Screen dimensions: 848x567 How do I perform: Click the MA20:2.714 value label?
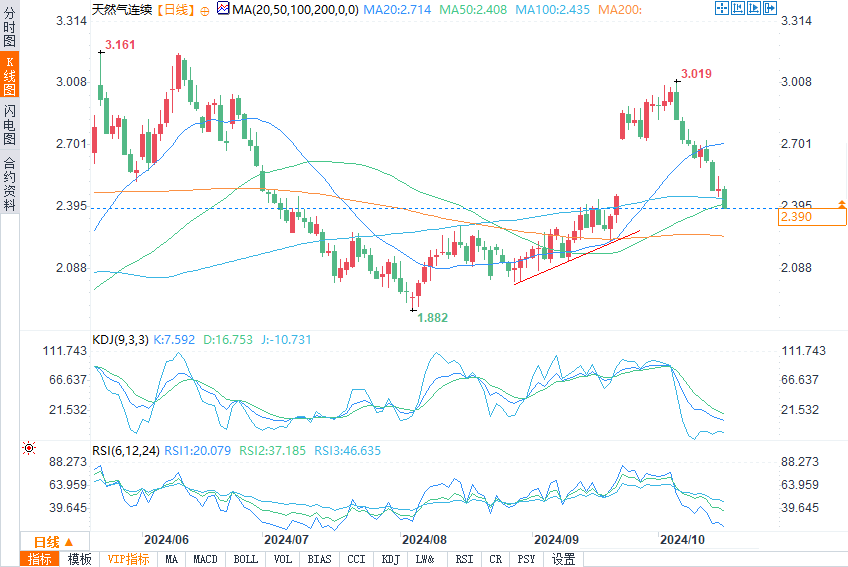pos(397,10)
